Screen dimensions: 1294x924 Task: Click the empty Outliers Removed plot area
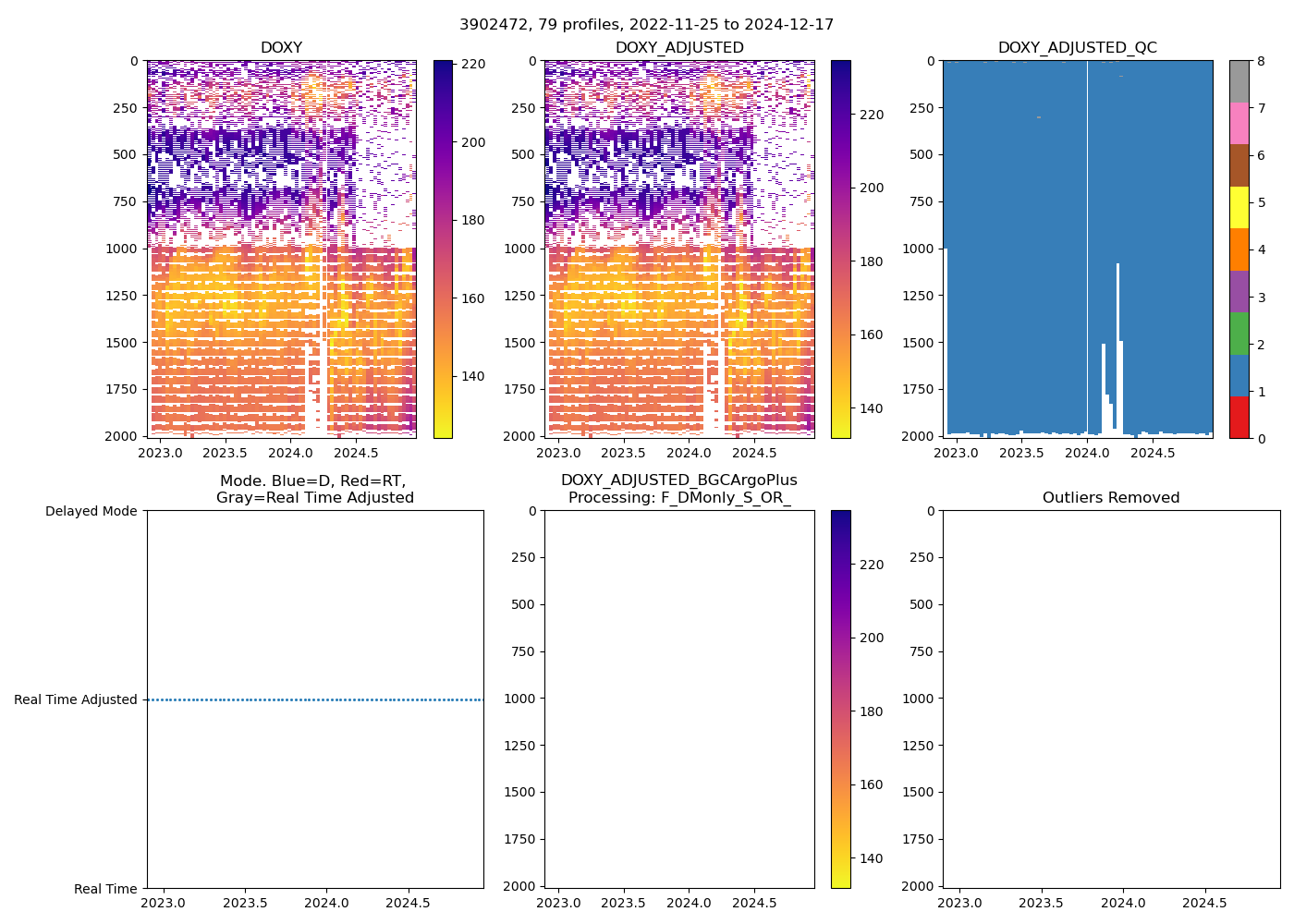pyautogui.click(x=1111, y=699)
